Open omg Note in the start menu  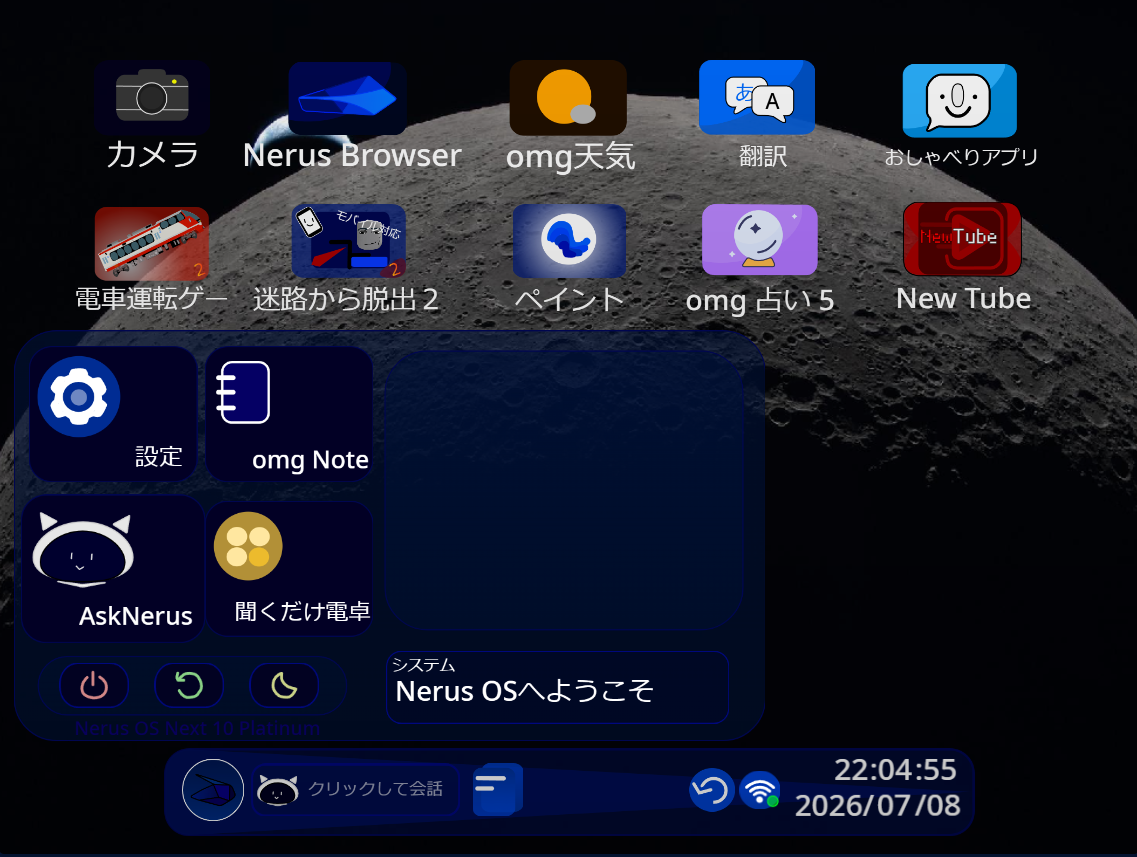pos(289,413)
